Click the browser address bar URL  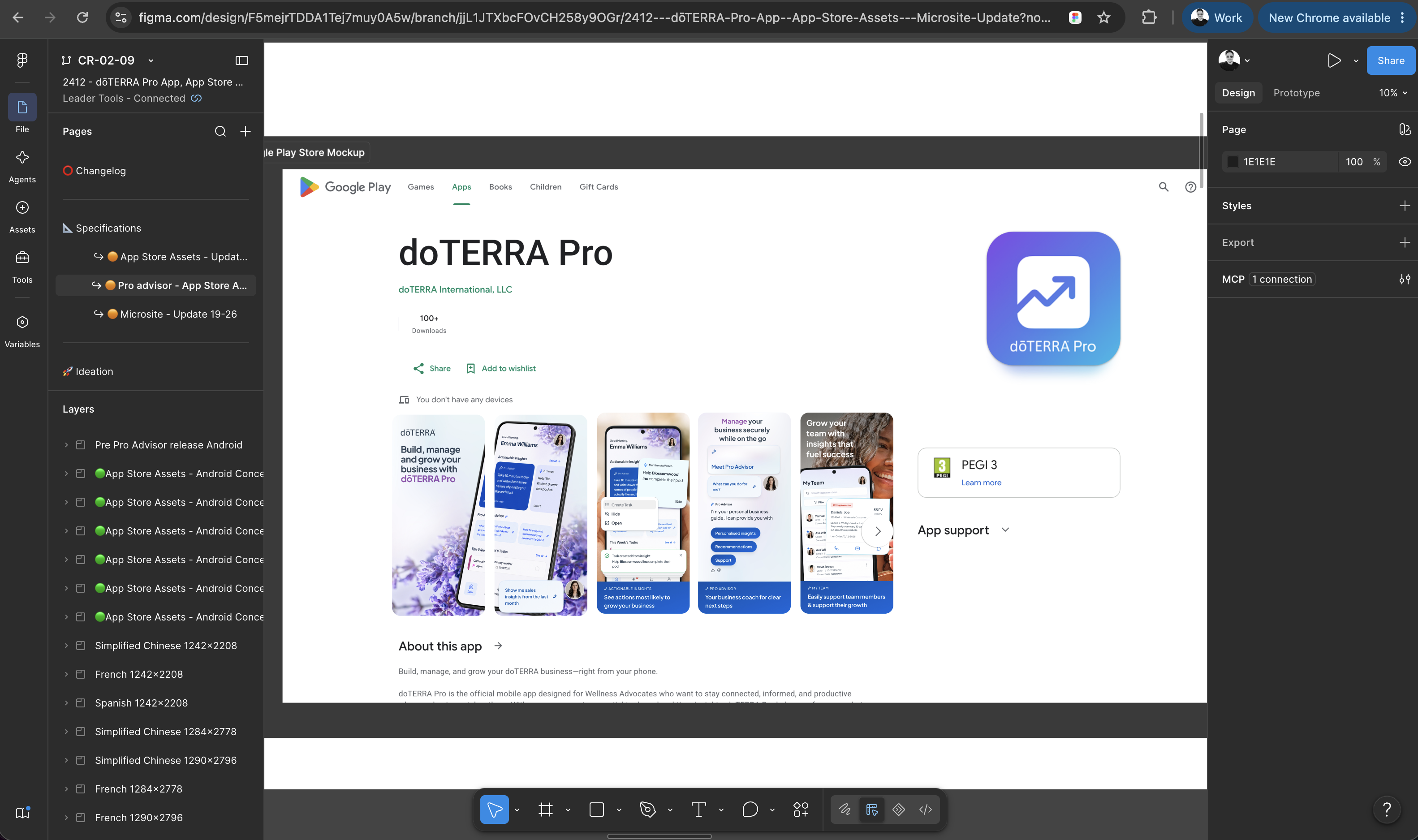[595, 17]
